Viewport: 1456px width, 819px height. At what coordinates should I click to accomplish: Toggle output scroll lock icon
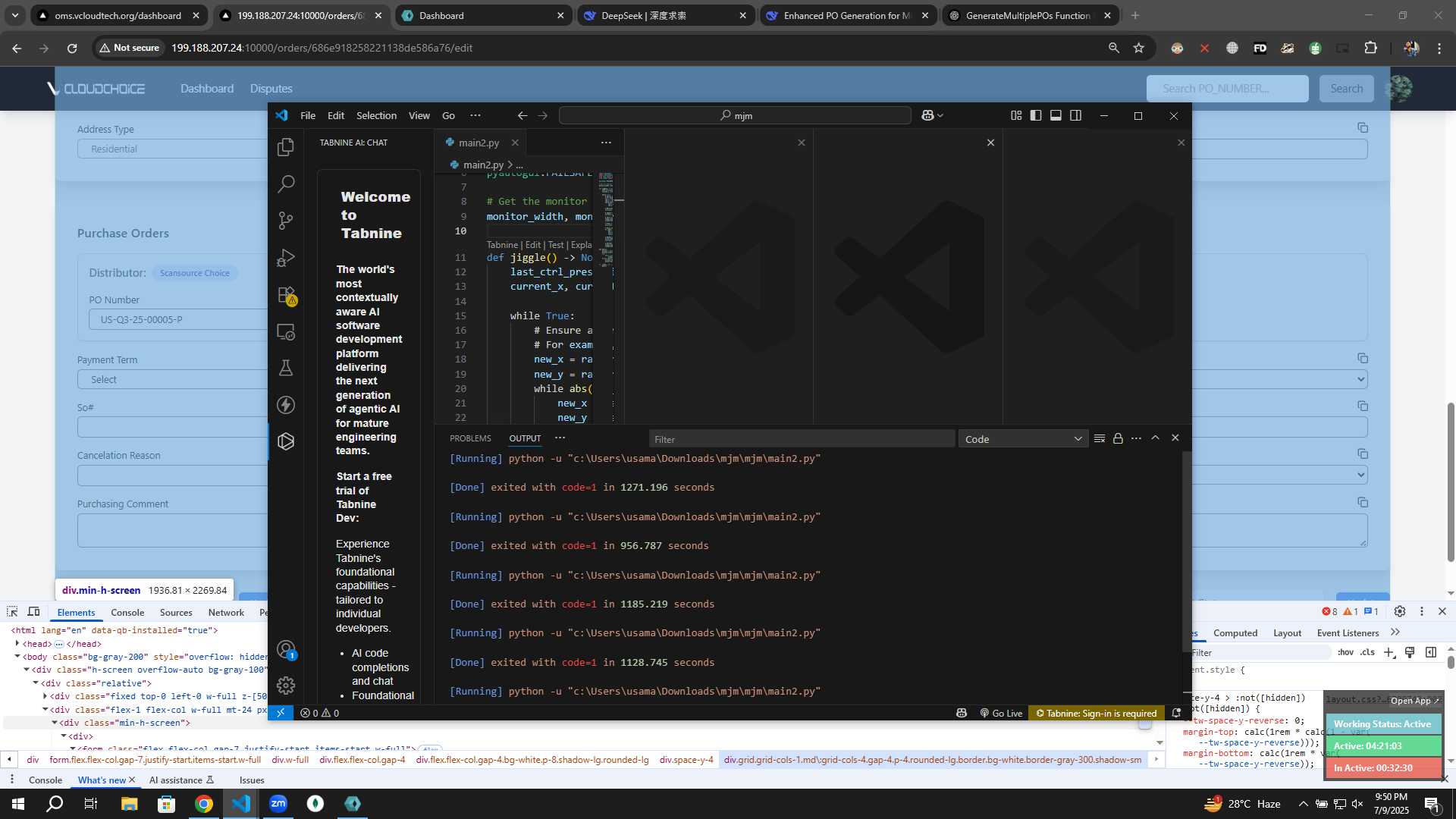coord(1118,438)
